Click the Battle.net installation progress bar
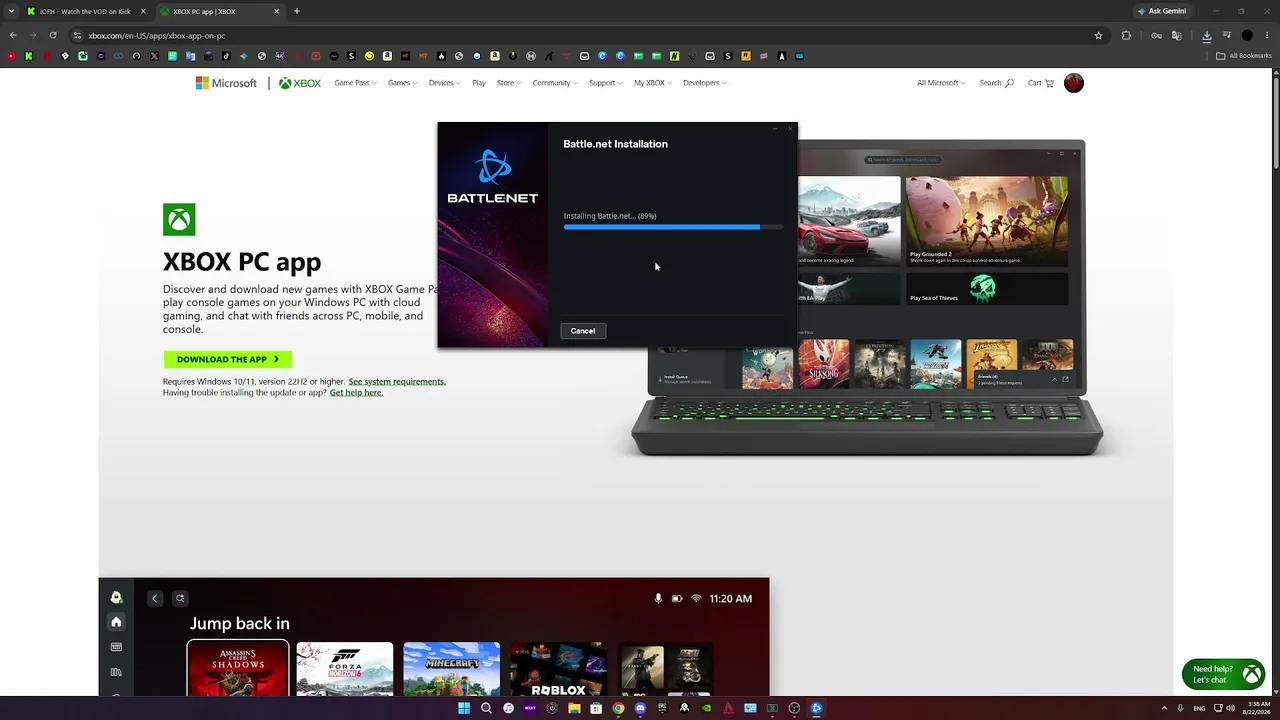 (673, 227)
